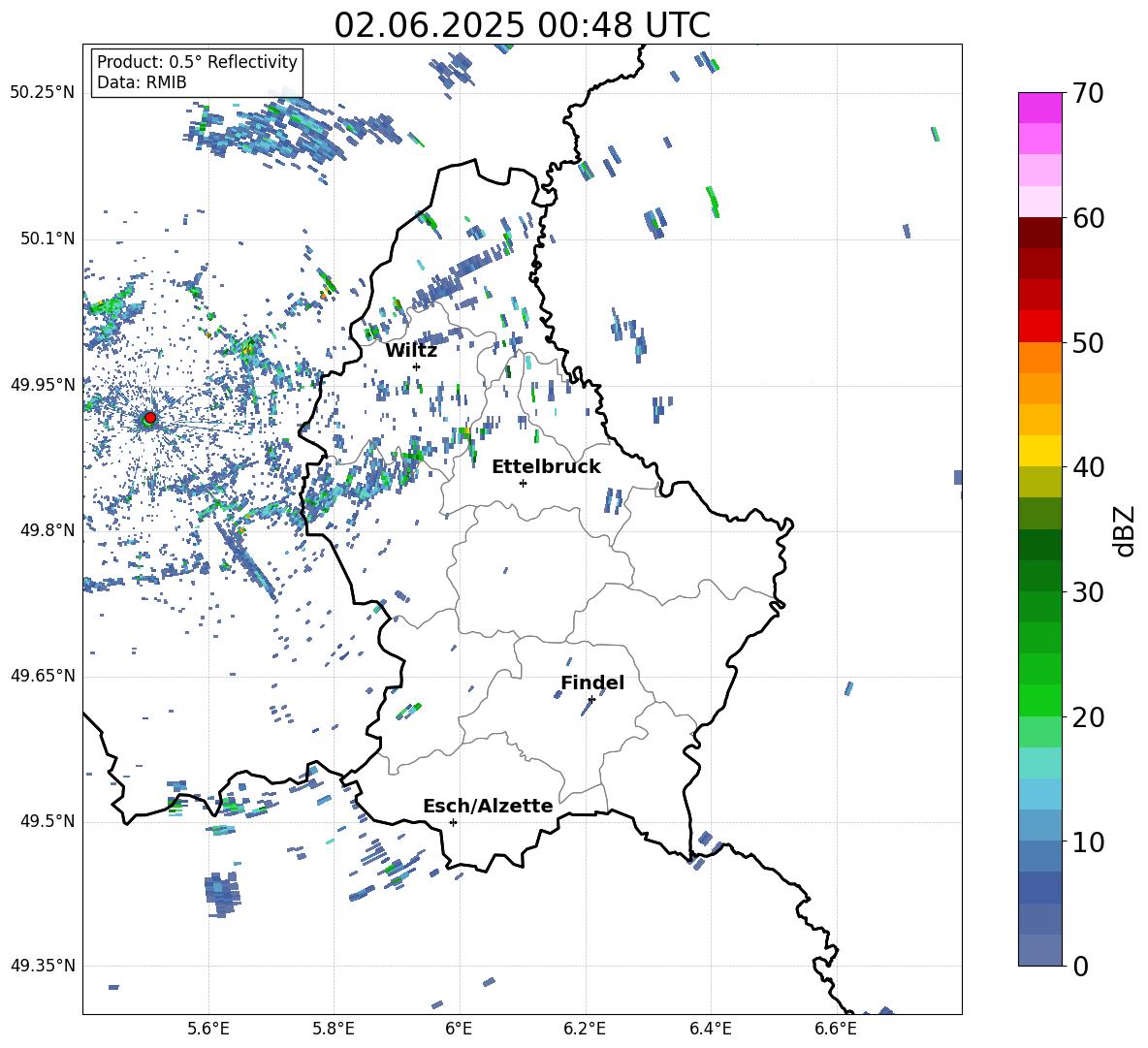Viewport: 1148px width, 1048px height.
Task: Click the cross marker below Esch/Alzette
Action: click(x=453, y=822)
